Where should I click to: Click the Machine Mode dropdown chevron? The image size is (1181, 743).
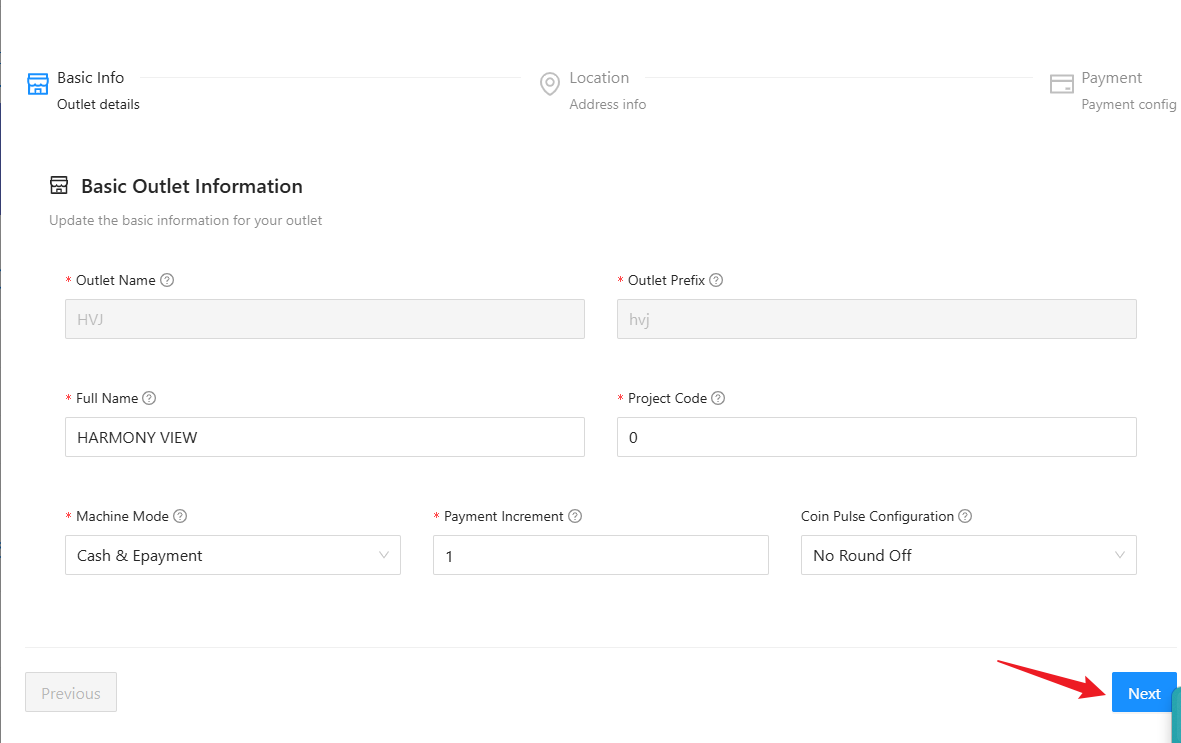tap(383, 555)
